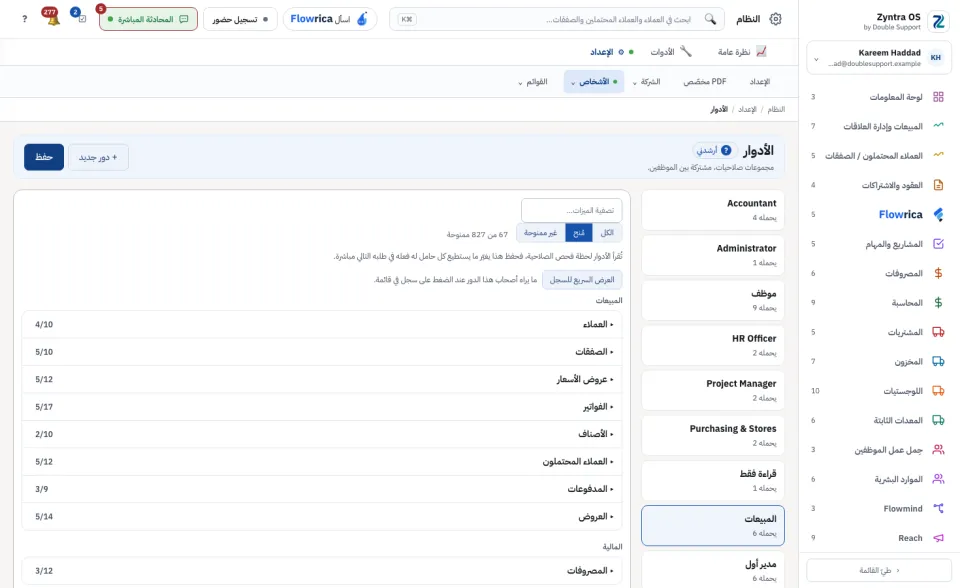This screenshot has height=588, width=960.
Task: Select the Accountant role card
Action: [x=713, y=209]
